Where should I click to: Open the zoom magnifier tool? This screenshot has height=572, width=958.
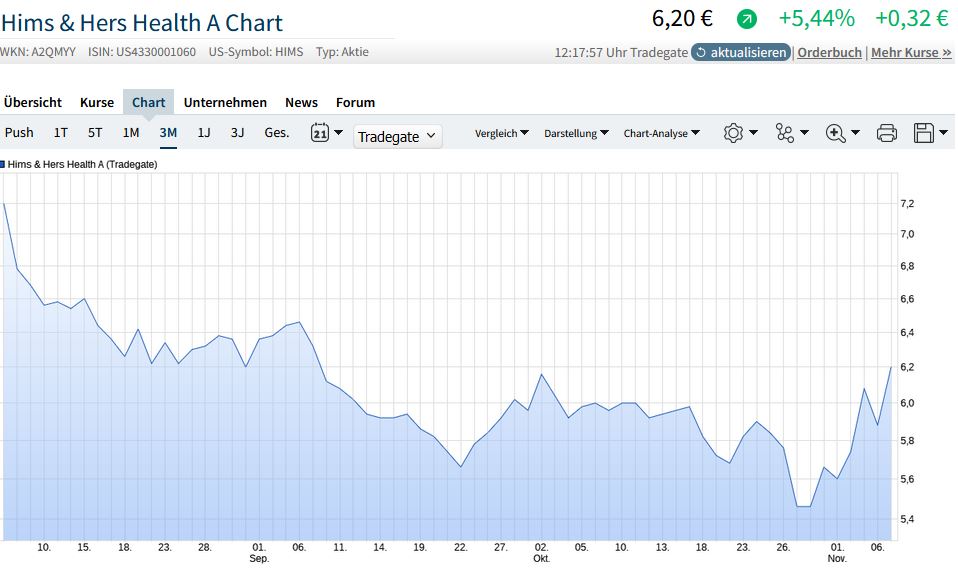835,133
